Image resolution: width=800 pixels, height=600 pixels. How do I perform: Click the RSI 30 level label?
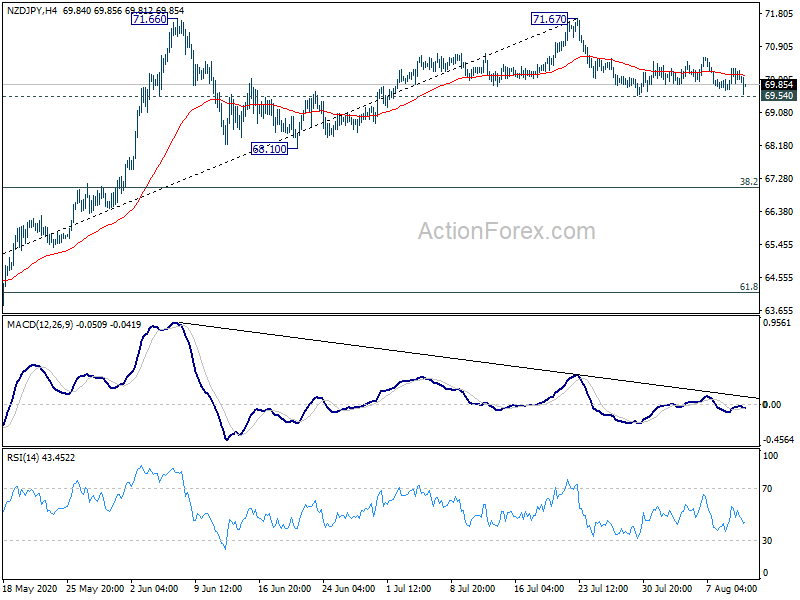pyautogui.click(x=767, y=541)
